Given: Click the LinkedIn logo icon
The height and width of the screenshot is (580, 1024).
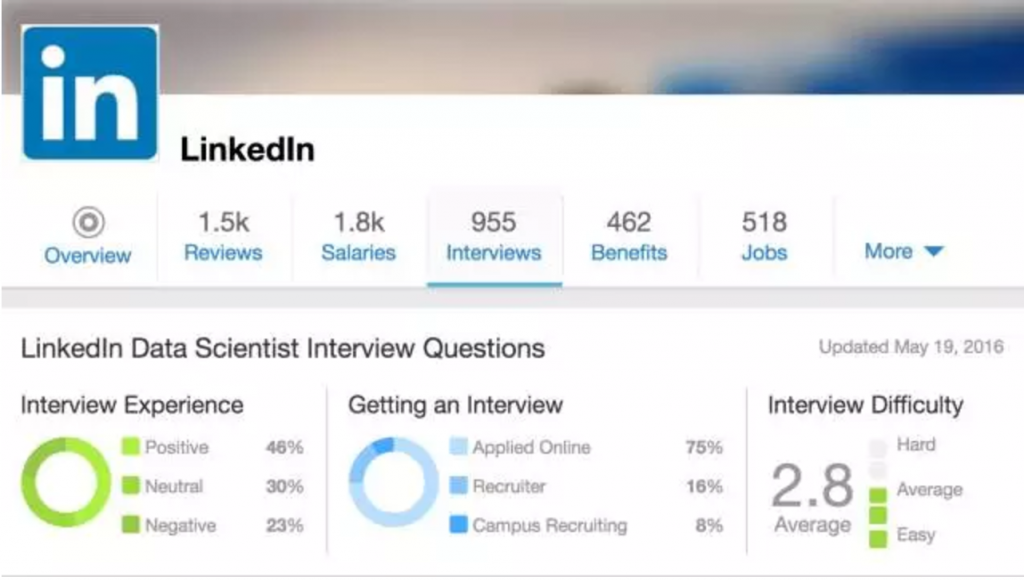Looking at the screenshot, I should (90, 92).
